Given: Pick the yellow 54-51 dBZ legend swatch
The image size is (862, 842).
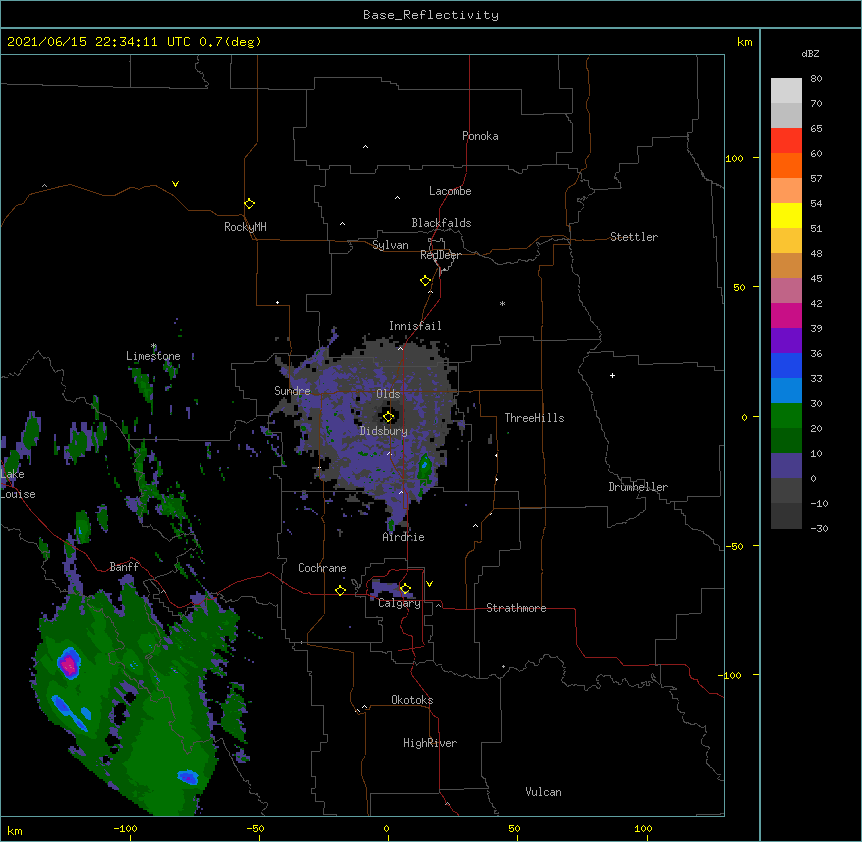Looking at the screenshot, I should click(x=786, y=215).
